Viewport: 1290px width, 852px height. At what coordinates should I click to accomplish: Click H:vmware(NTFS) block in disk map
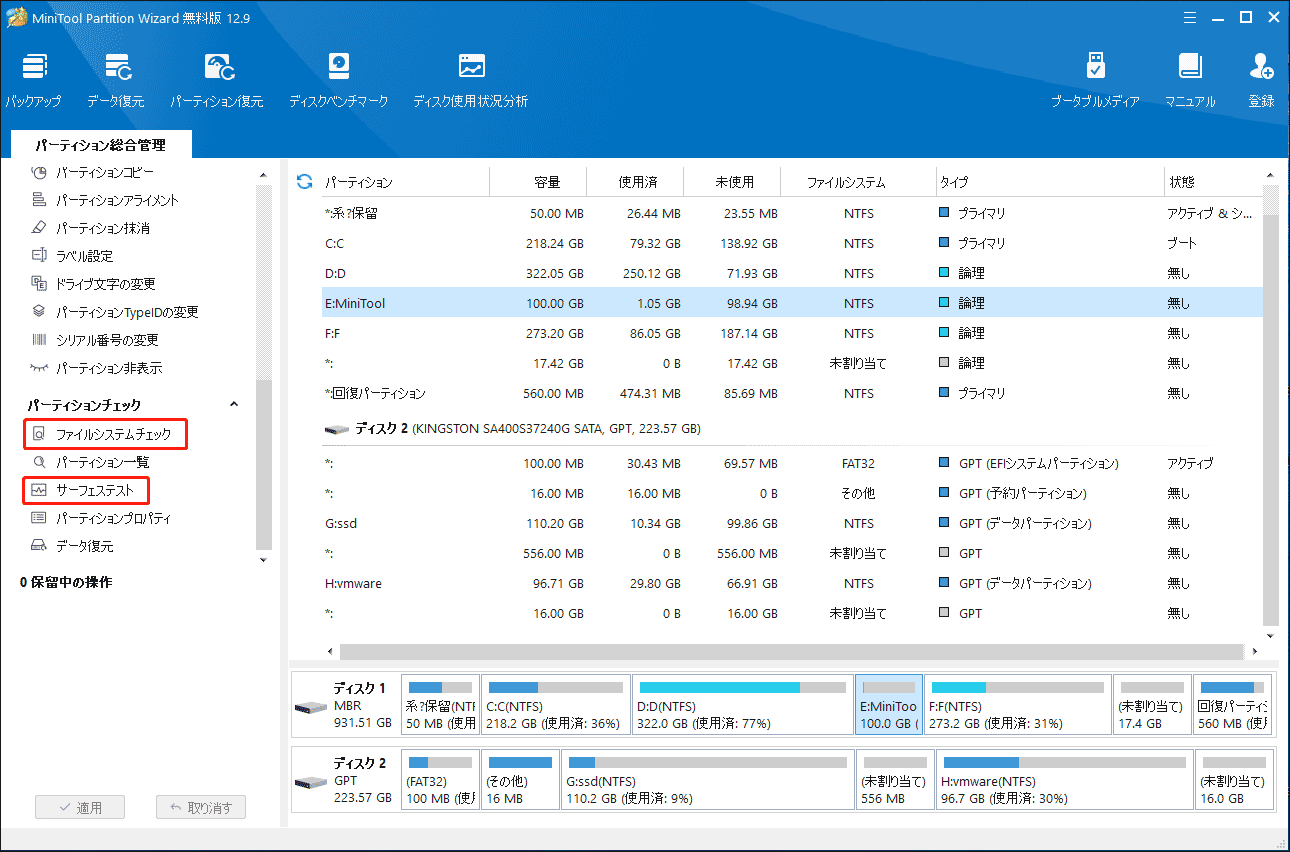pyautogui.click(x=1064, y=780)
